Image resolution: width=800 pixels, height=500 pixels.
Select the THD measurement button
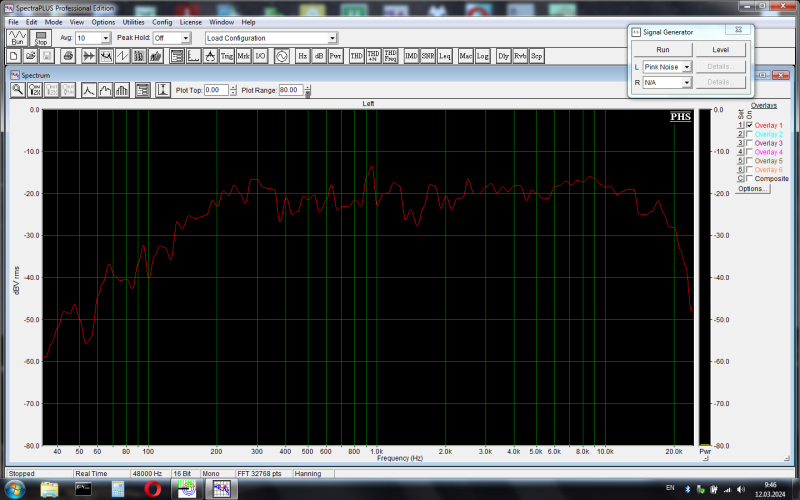click(x=357, y=56)
